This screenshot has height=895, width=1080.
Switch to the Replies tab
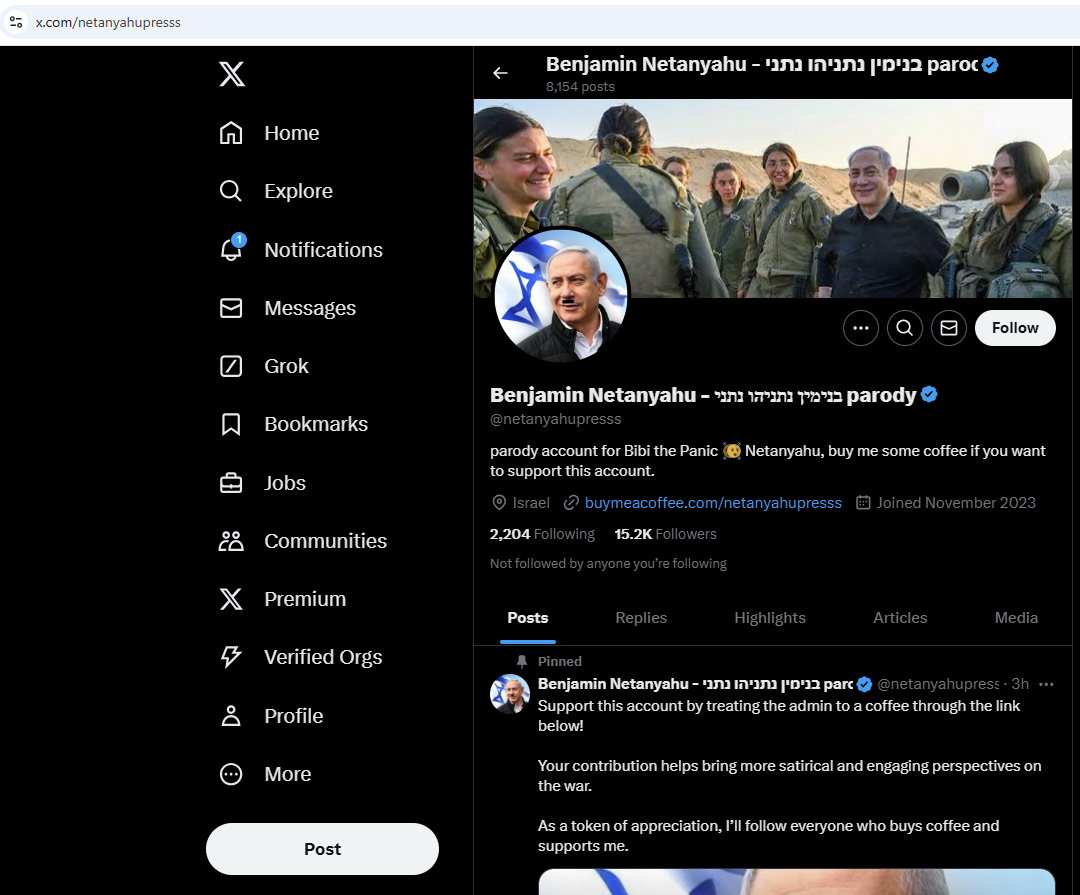(641, 618)
